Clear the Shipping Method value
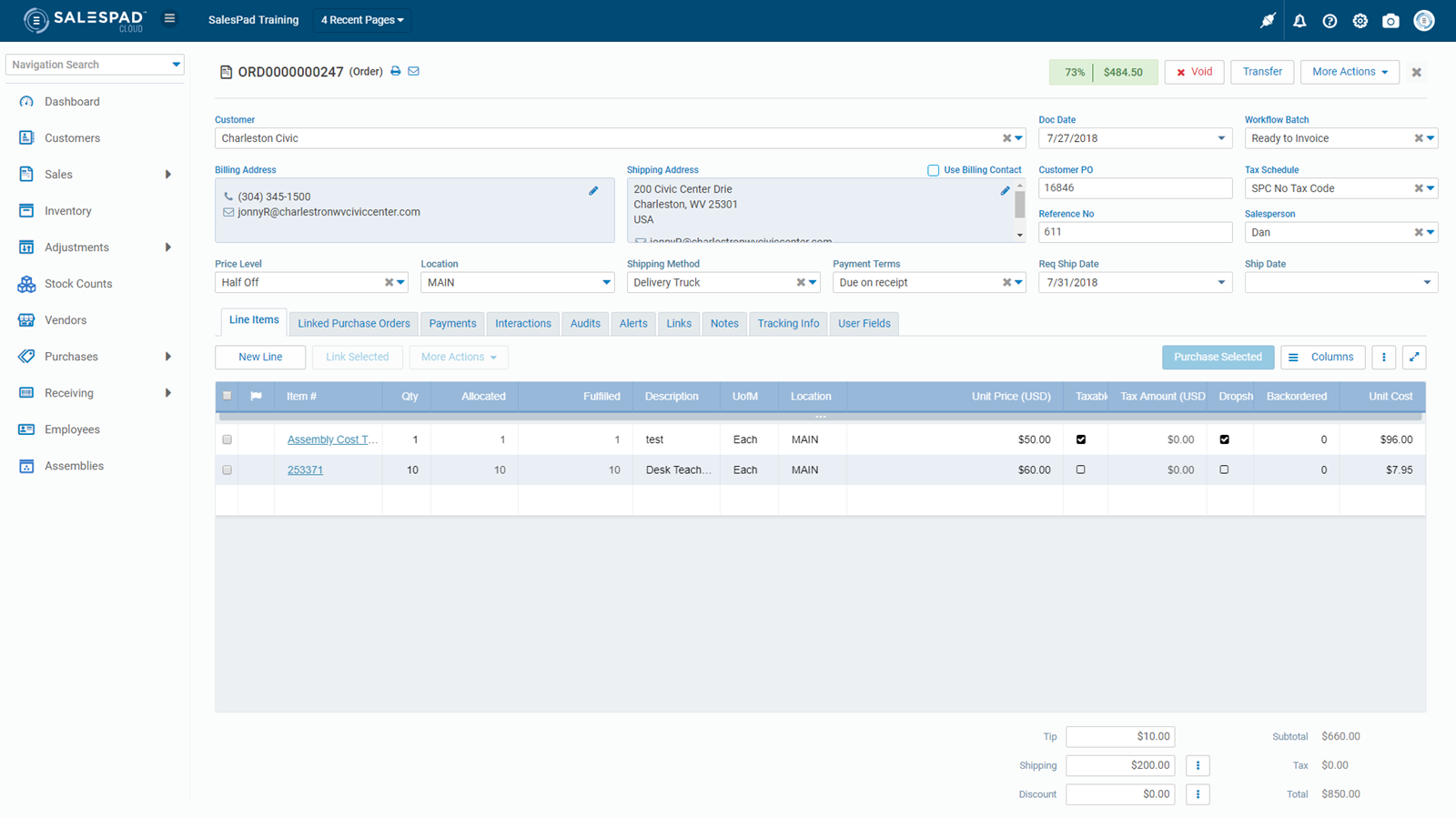The image size is (1456, 818). [x=801, y=282]
